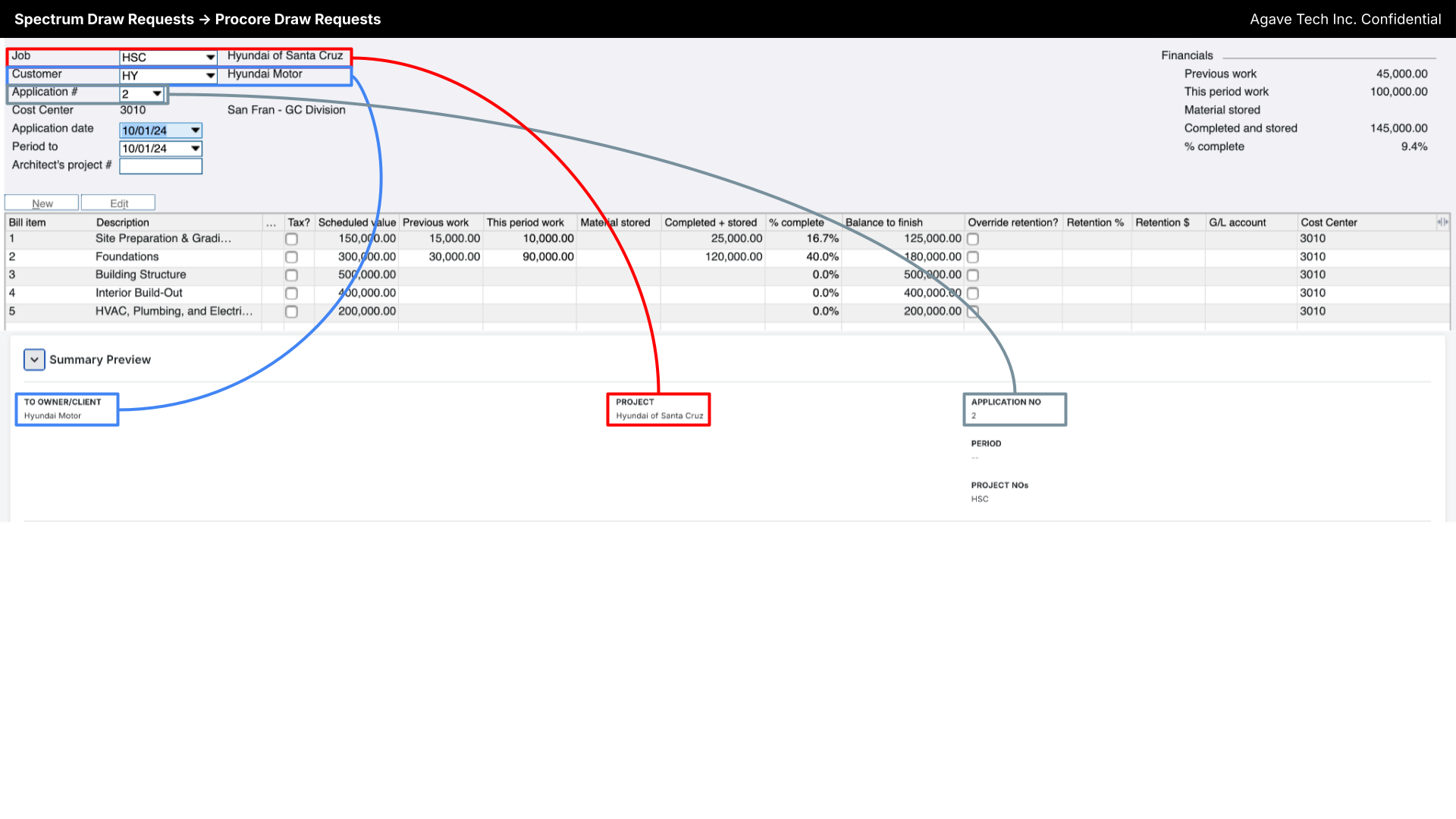Screen dimensions: 1456x819
Task: Toggle Tax checkbox for Site Preparation row
Action: 291,239
